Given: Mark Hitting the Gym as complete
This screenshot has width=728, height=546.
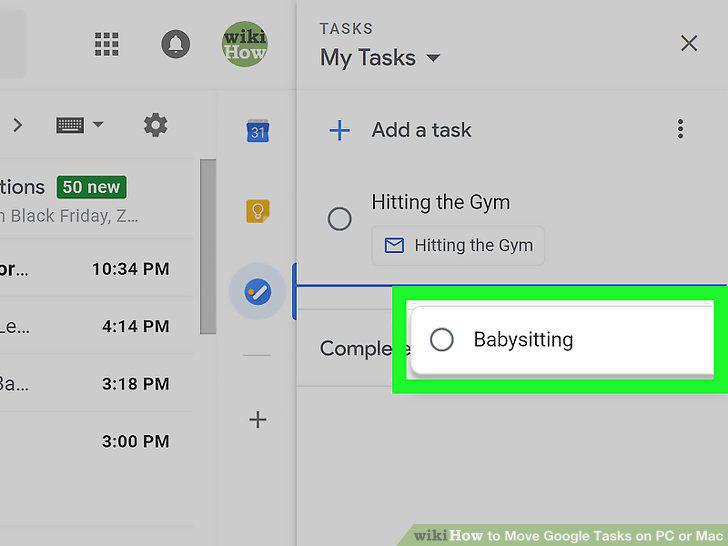Looking at the screenshot, I should click(339, 219).
